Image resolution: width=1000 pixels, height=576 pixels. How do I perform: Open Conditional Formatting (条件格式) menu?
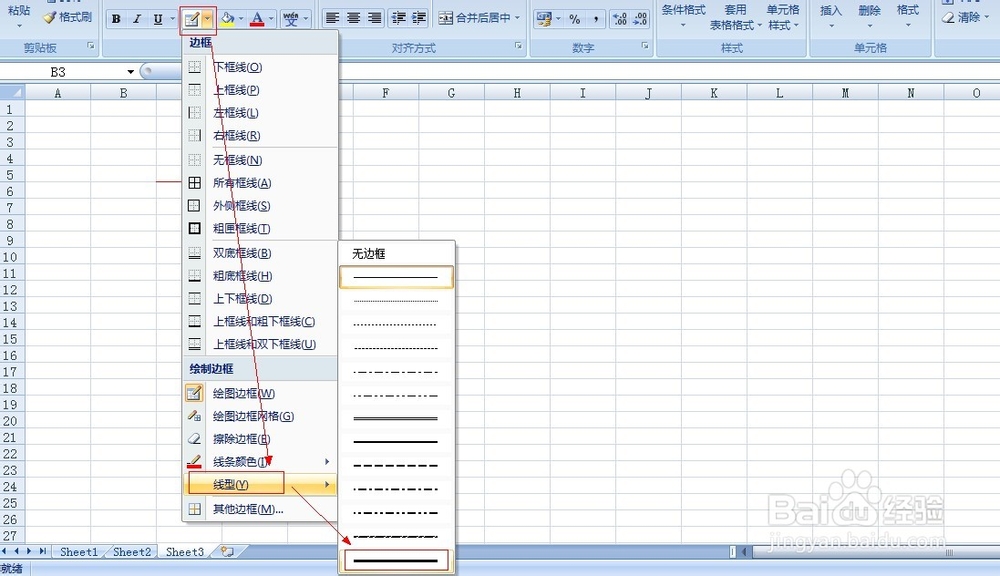[x=683, y=16]
